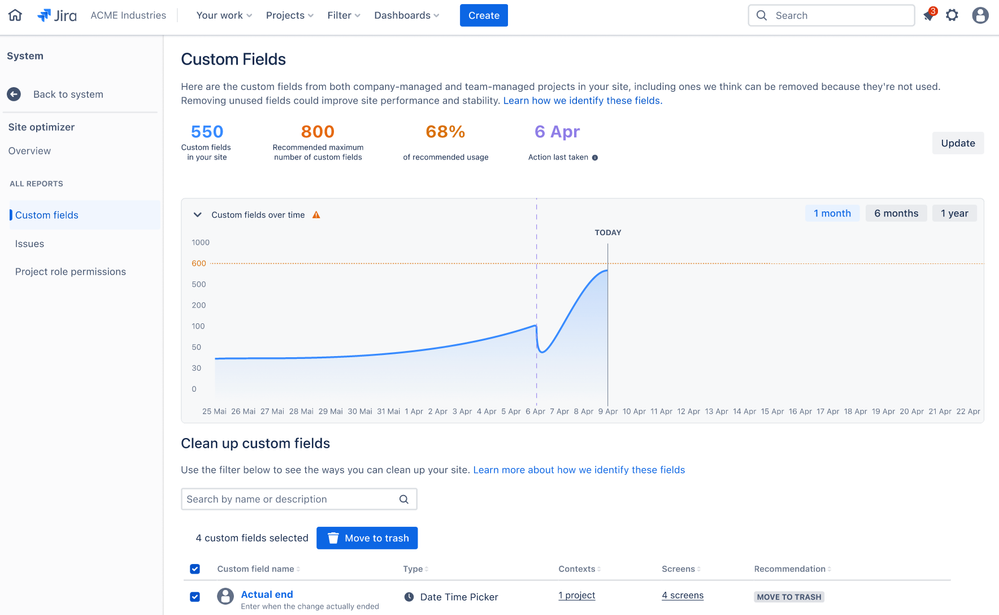Open Learn how we identify these fields link

pos(582,101)
